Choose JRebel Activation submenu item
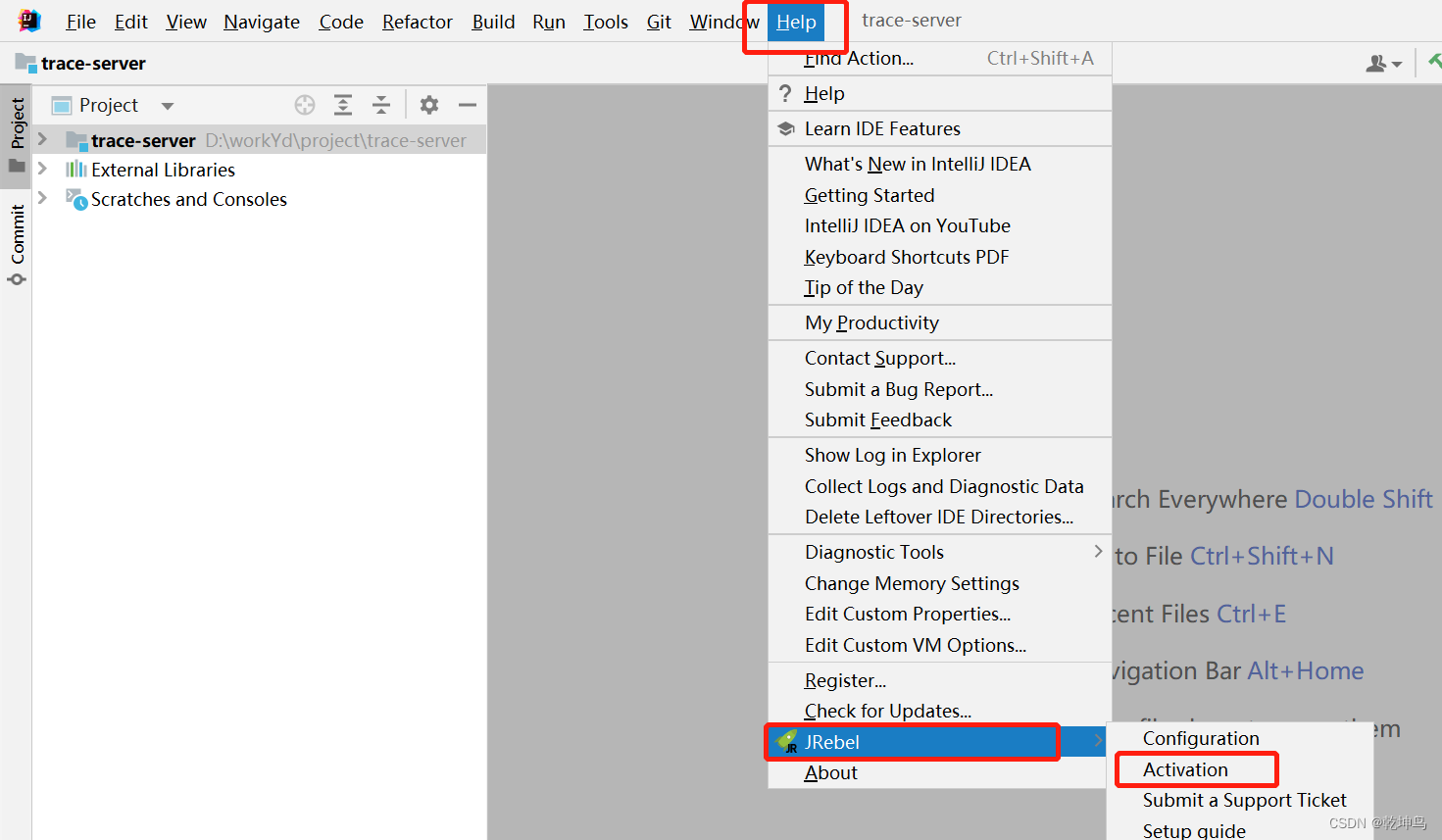1442x840 pixels. tap(1240, 769)
